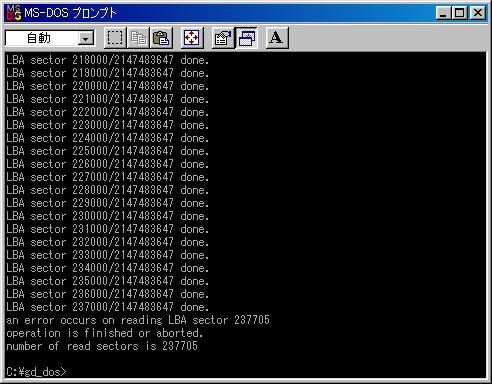Click the line 'LBA sector 220000/2147483647 done.'

(107, 86)
